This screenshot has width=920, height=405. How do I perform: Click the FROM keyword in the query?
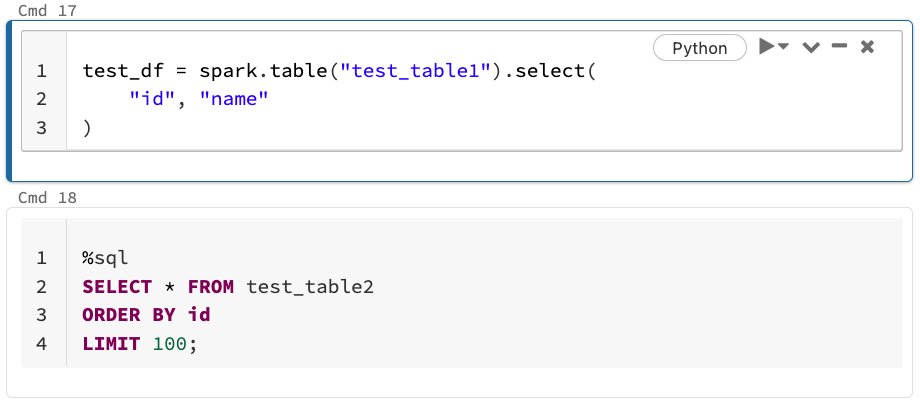coord(210,287)
